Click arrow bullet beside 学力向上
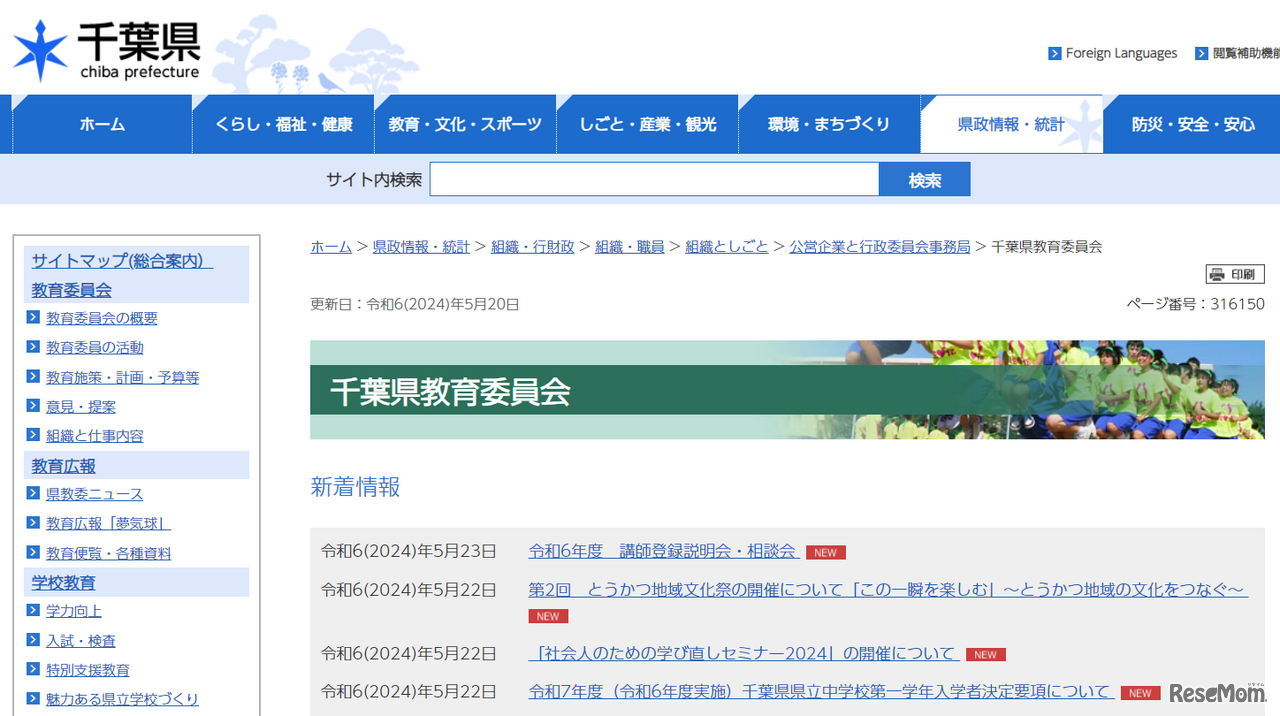Viewport: 1280px width, 716px height. click(x=34, y=611)
